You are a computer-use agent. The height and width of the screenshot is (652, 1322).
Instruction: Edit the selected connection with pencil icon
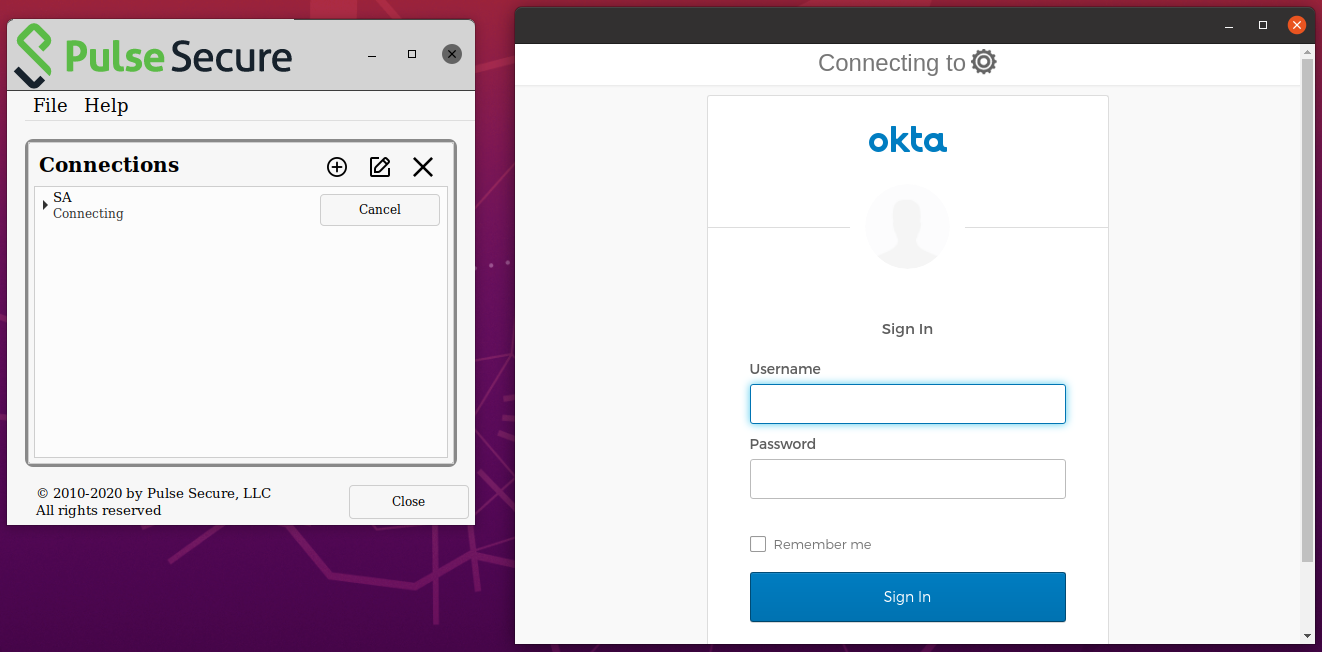[x=380, y=167]
